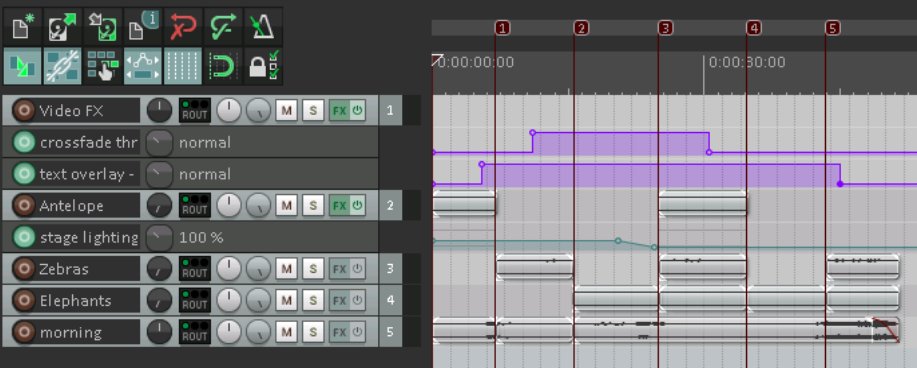Select track number 5 panel

[390, 332]
